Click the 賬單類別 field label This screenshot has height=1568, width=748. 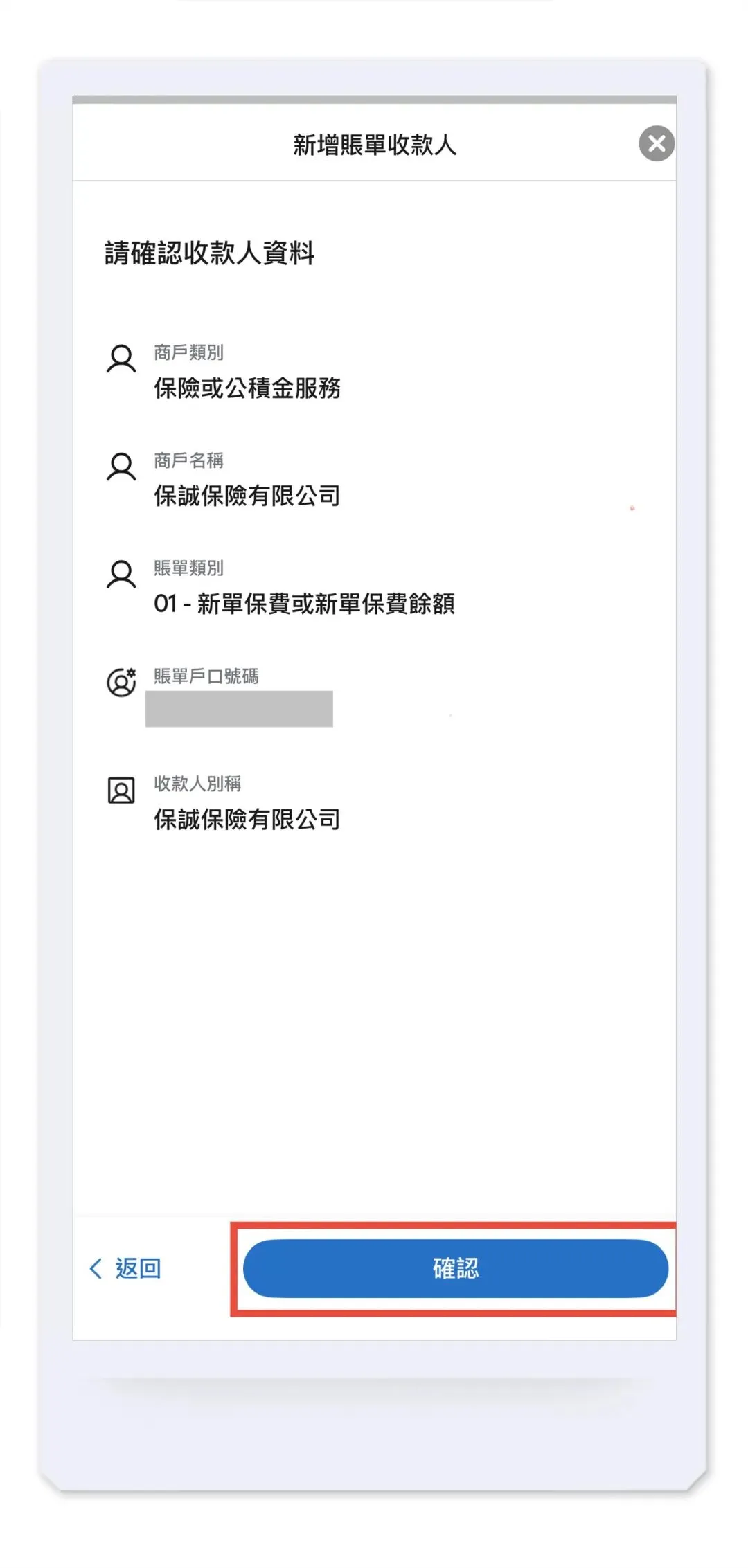point(188,568)
